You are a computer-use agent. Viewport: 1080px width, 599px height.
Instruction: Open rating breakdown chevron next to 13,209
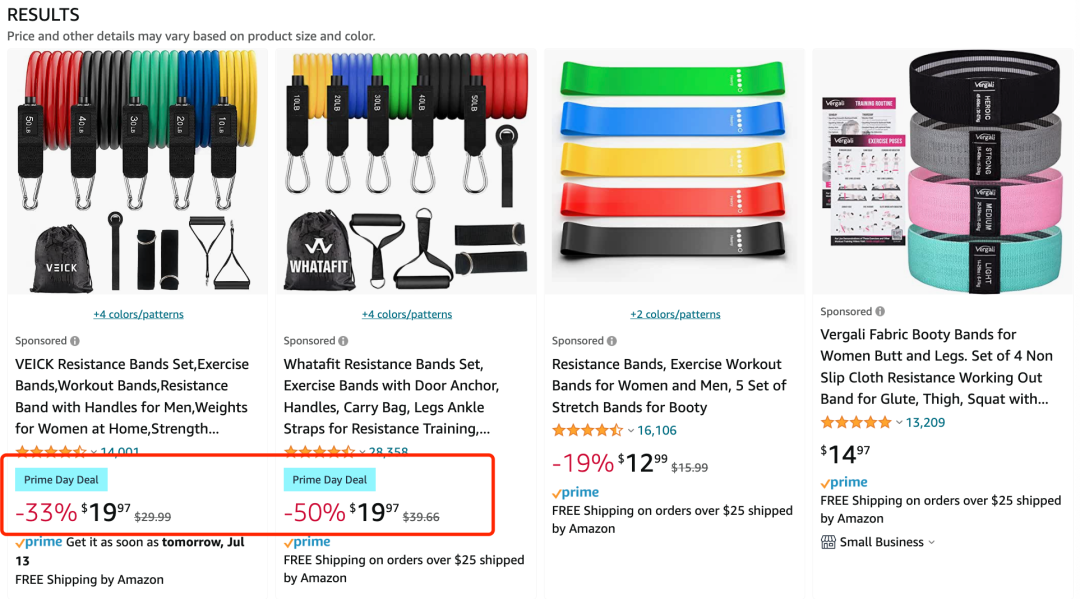[x=899, y=423]
